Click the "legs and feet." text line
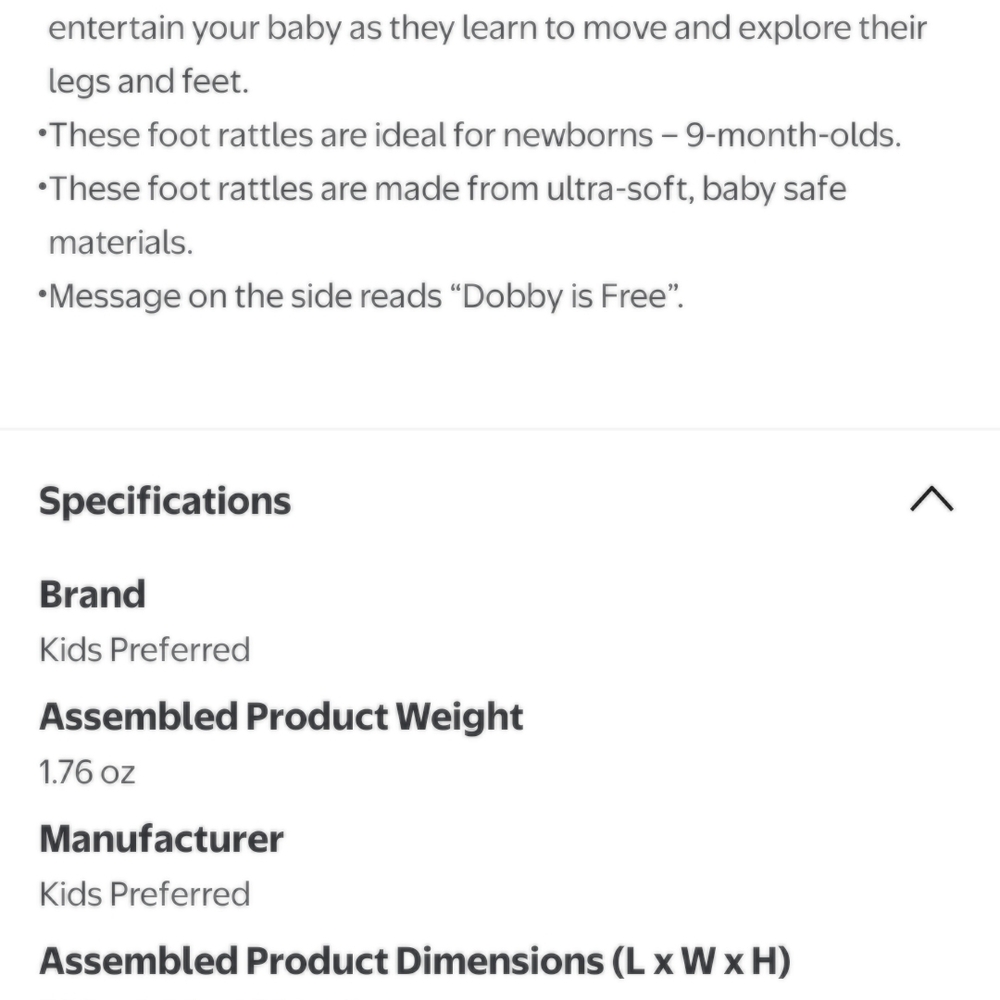Viewport: 1000px width, 1000px height. point(149,82)
